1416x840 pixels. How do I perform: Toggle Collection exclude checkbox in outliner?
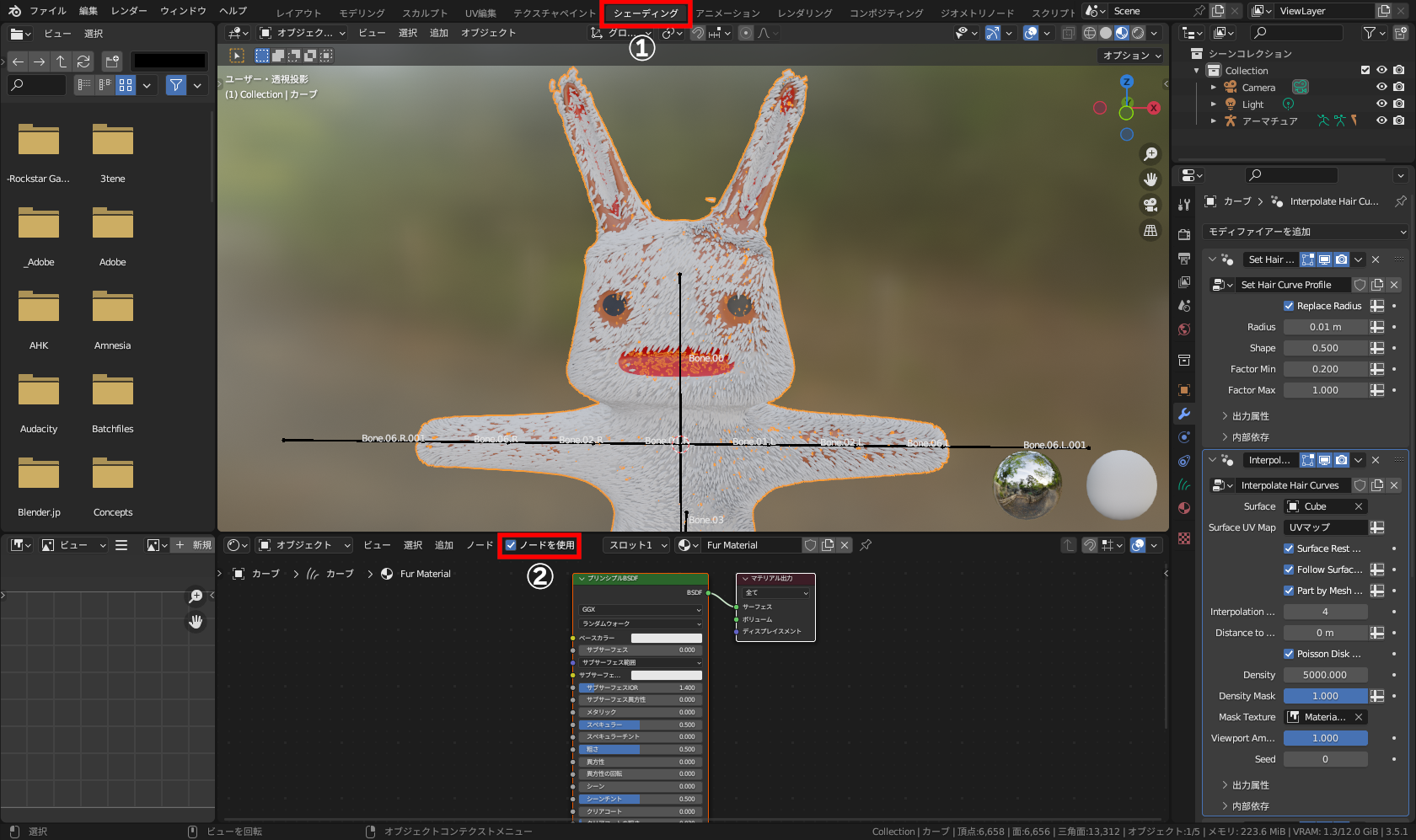[1365, 70]
